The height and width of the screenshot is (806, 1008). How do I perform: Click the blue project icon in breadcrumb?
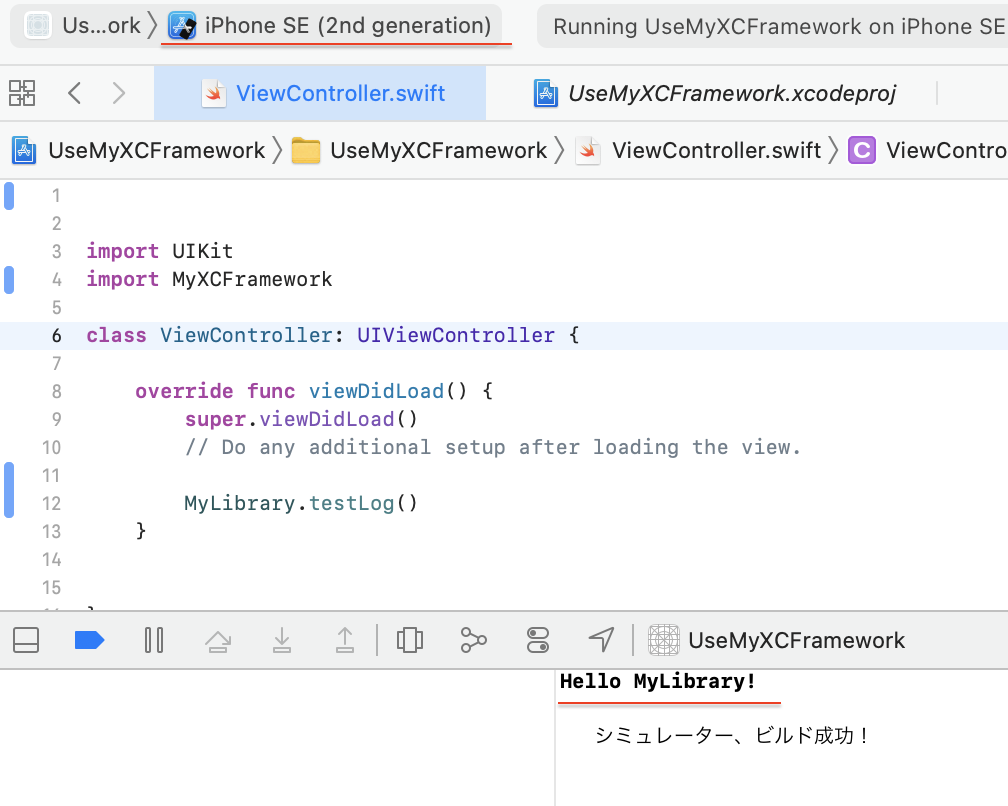[24, 150]
